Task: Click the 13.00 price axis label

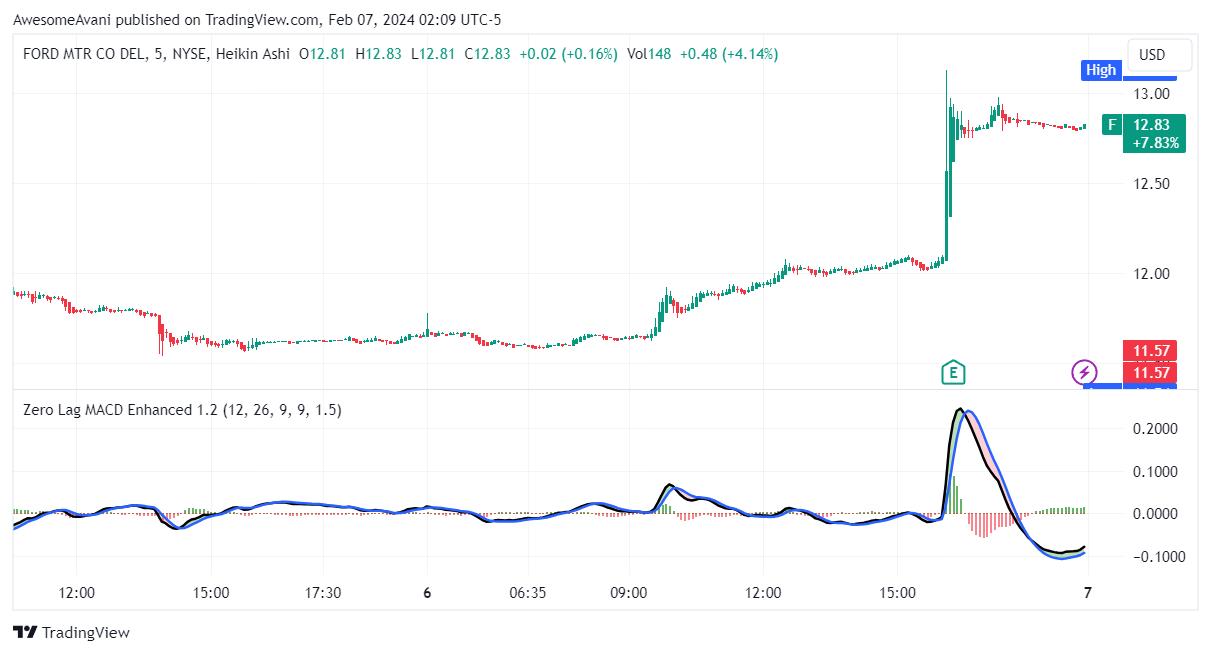Action: 1153,94
